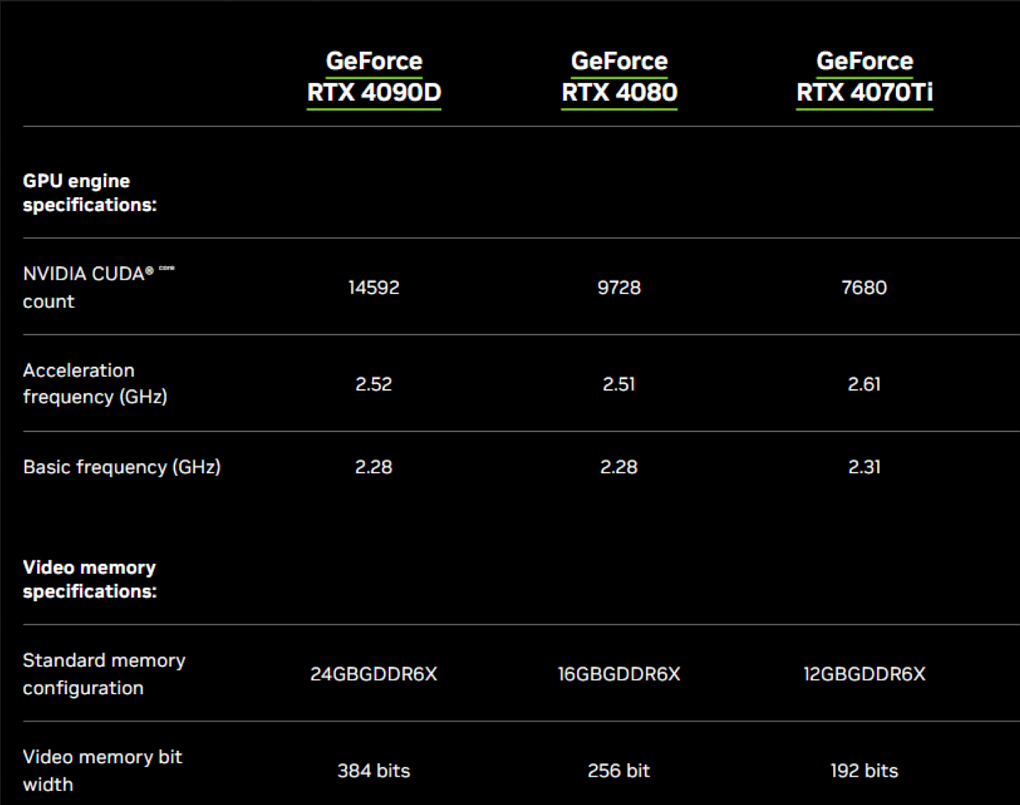Select RTX 4090D basic frequency 2.28

click(374, 467)
